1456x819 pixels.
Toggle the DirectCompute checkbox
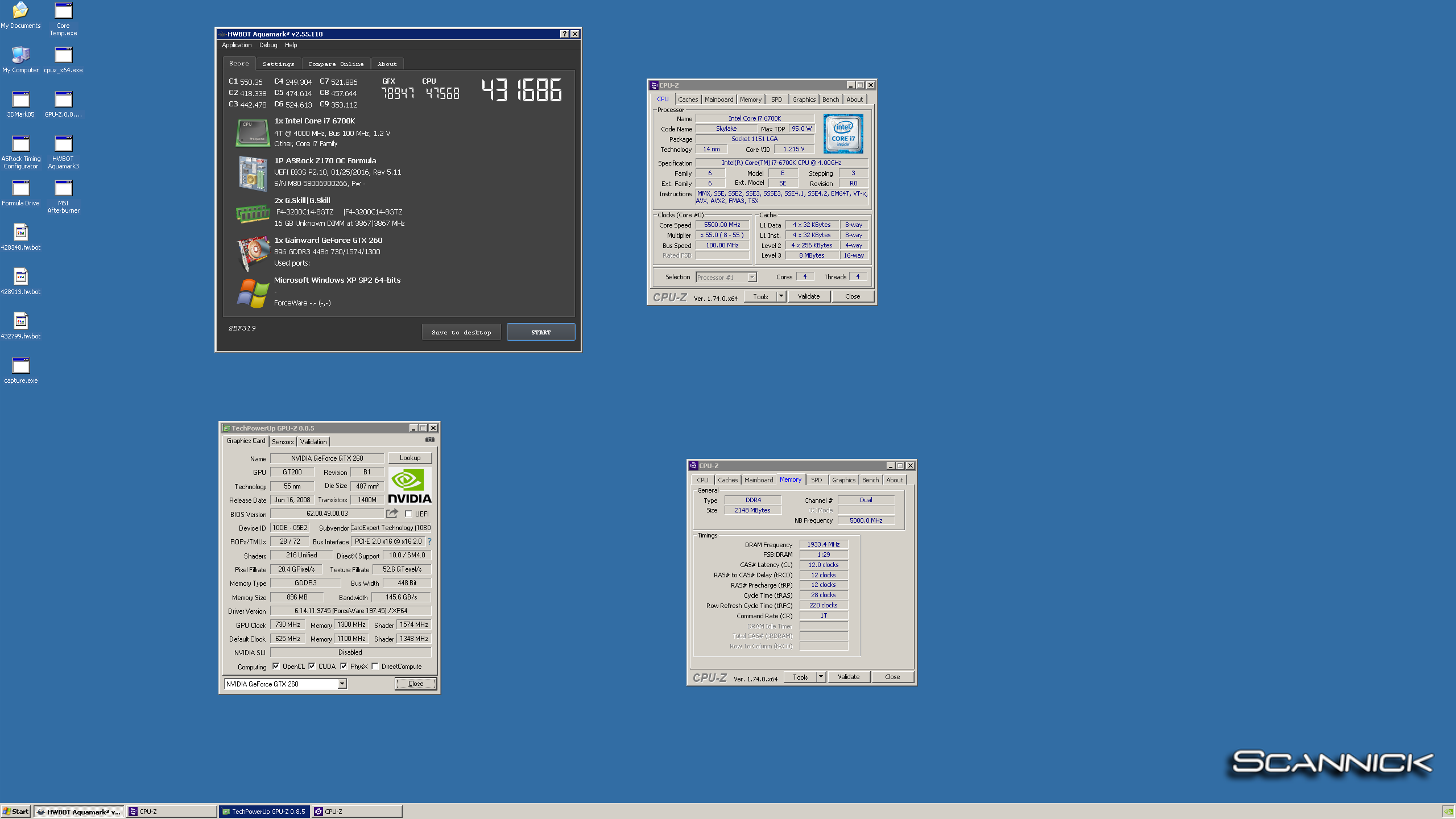click(x=375, y=667)
